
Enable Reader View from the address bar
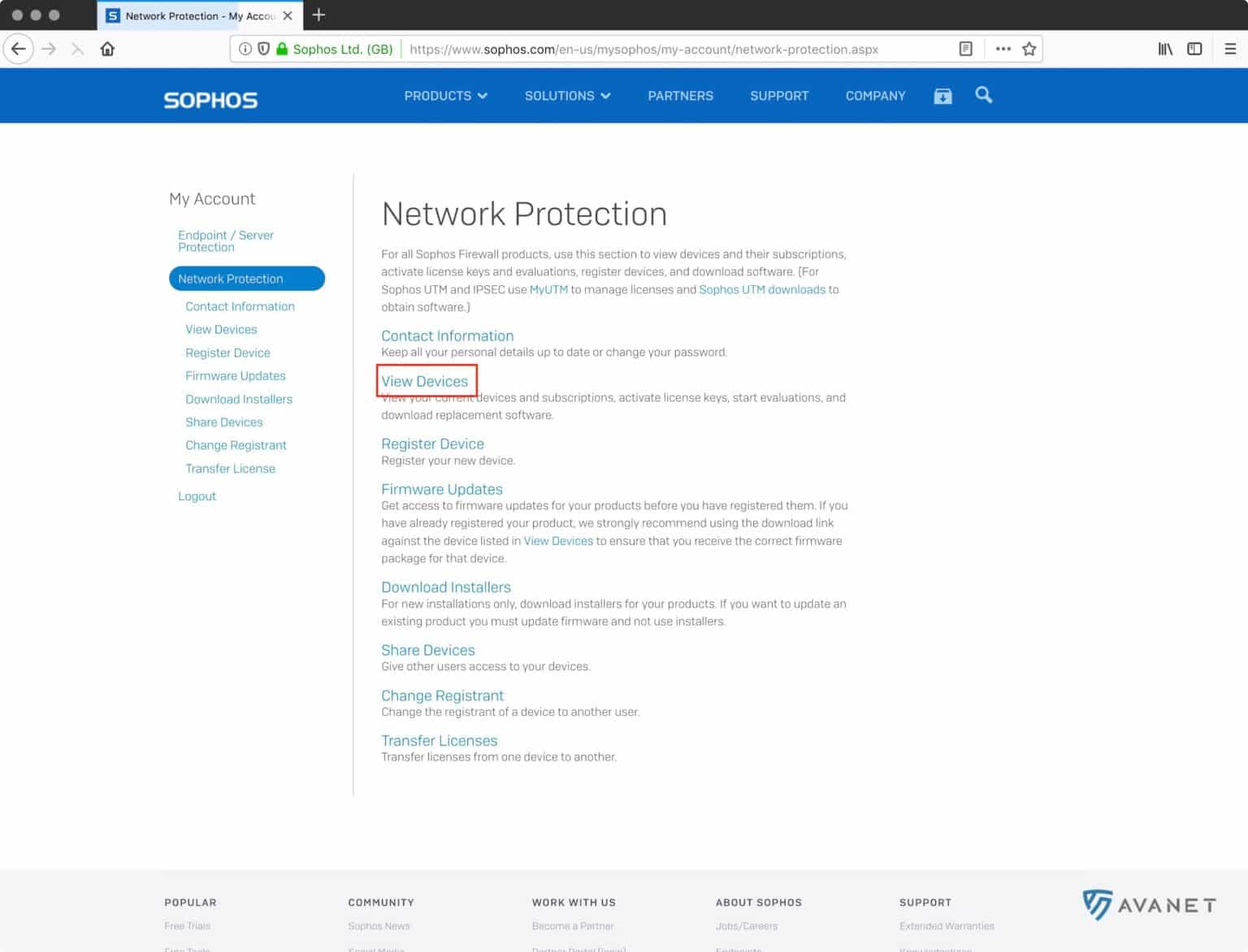click(x=965, y=49)
